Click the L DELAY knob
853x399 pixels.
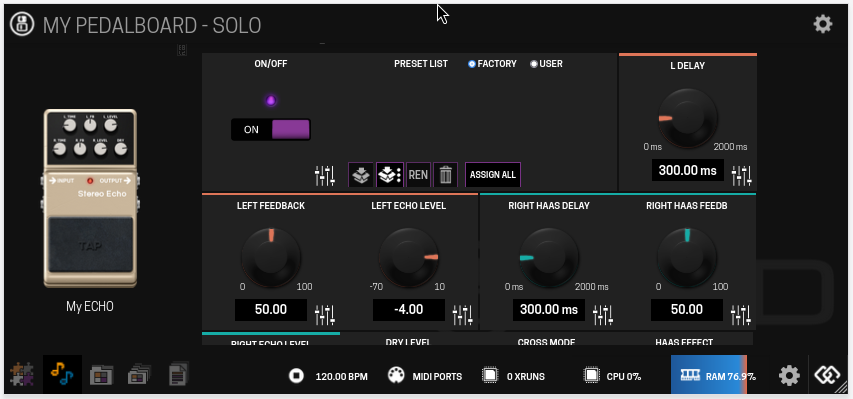tap(688, 118)
